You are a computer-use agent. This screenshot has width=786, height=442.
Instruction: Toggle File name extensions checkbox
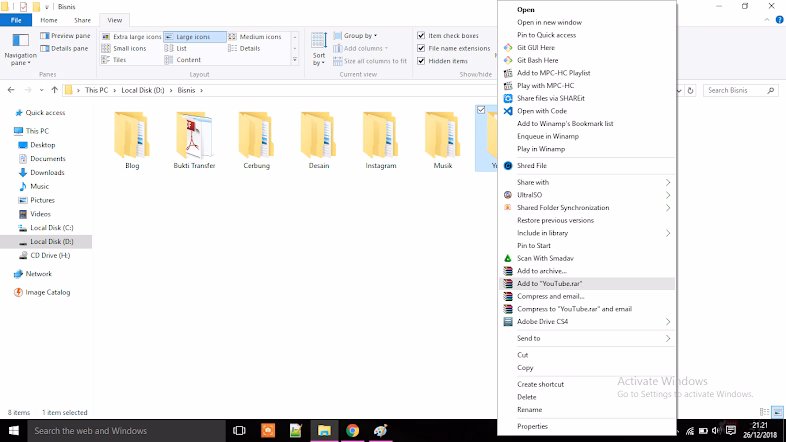click(421, 48)
